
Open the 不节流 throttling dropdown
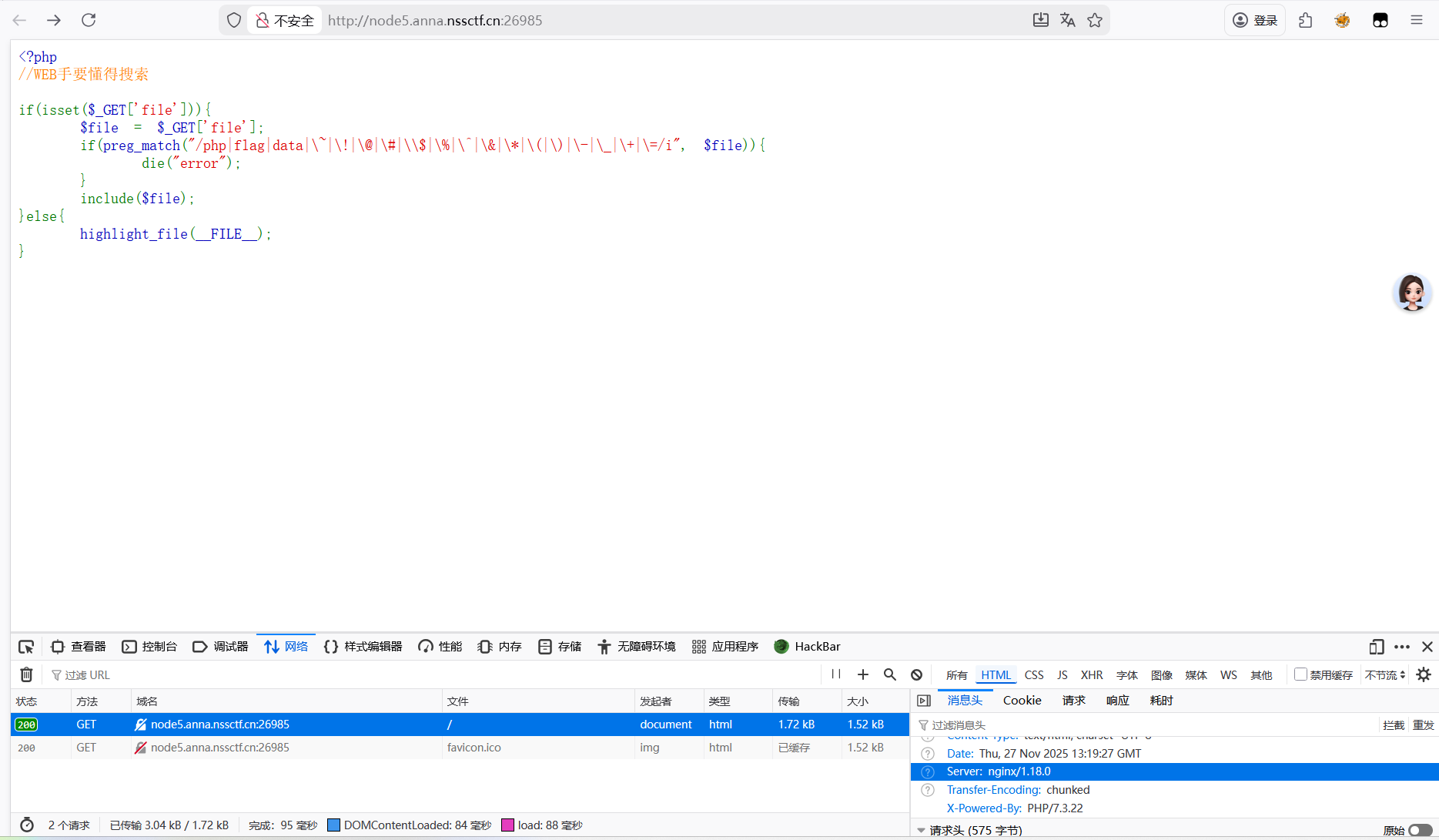pos(1384,674)
